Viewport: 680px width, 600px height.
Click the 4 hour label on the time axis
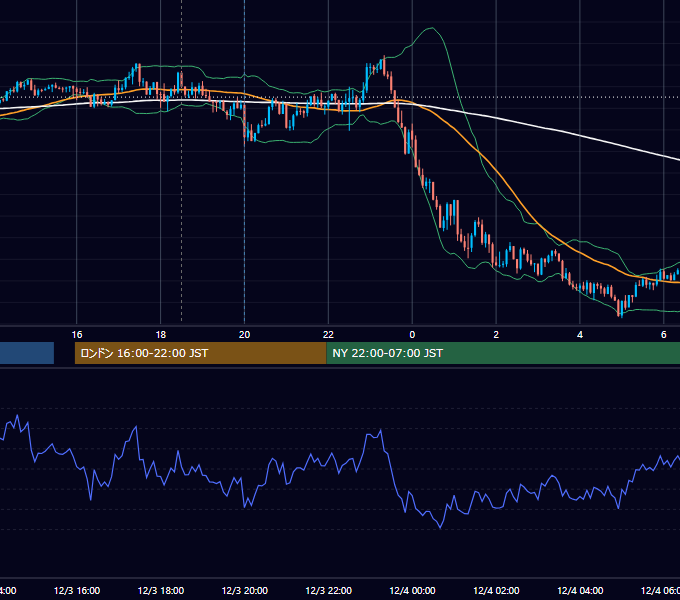pos(580,335)
